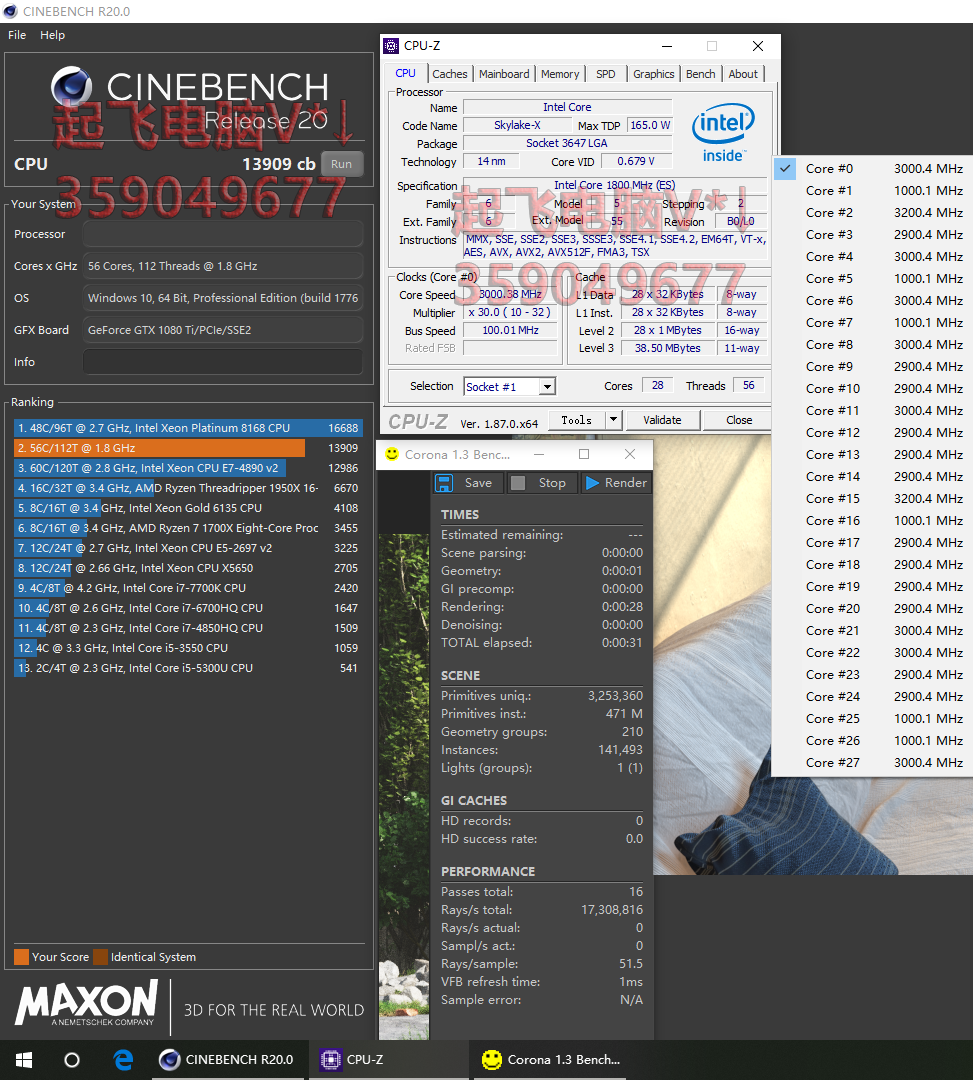973x1080 pixels.
Task: Switch to the Caches tab in CPU-Z
Action: pos(450,74)
